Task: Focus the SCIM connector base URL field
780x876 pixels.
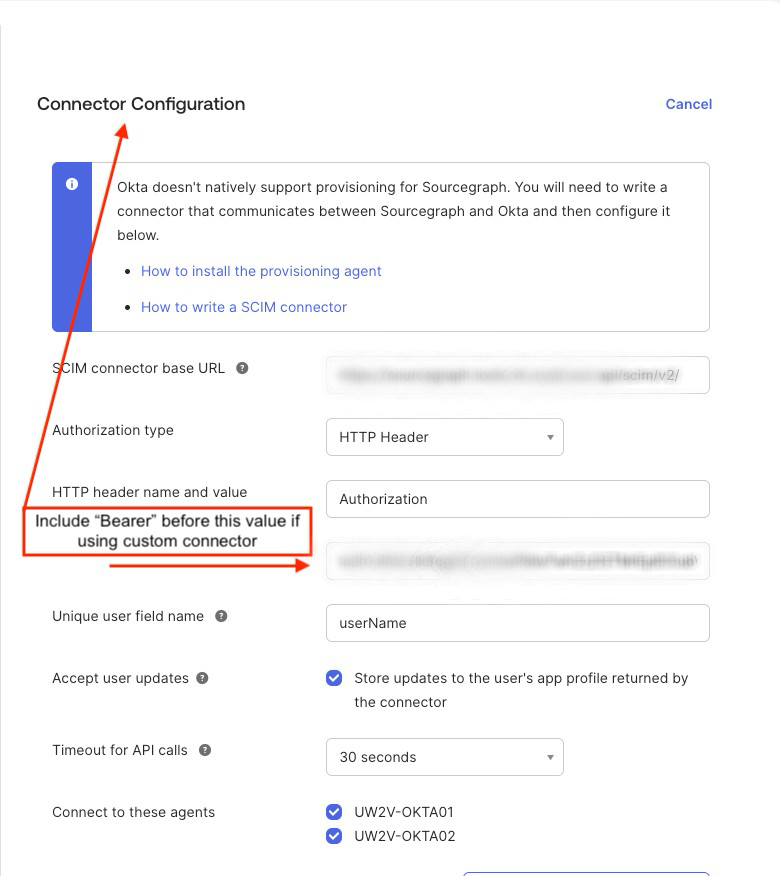Action: click(x=517, y=375)
